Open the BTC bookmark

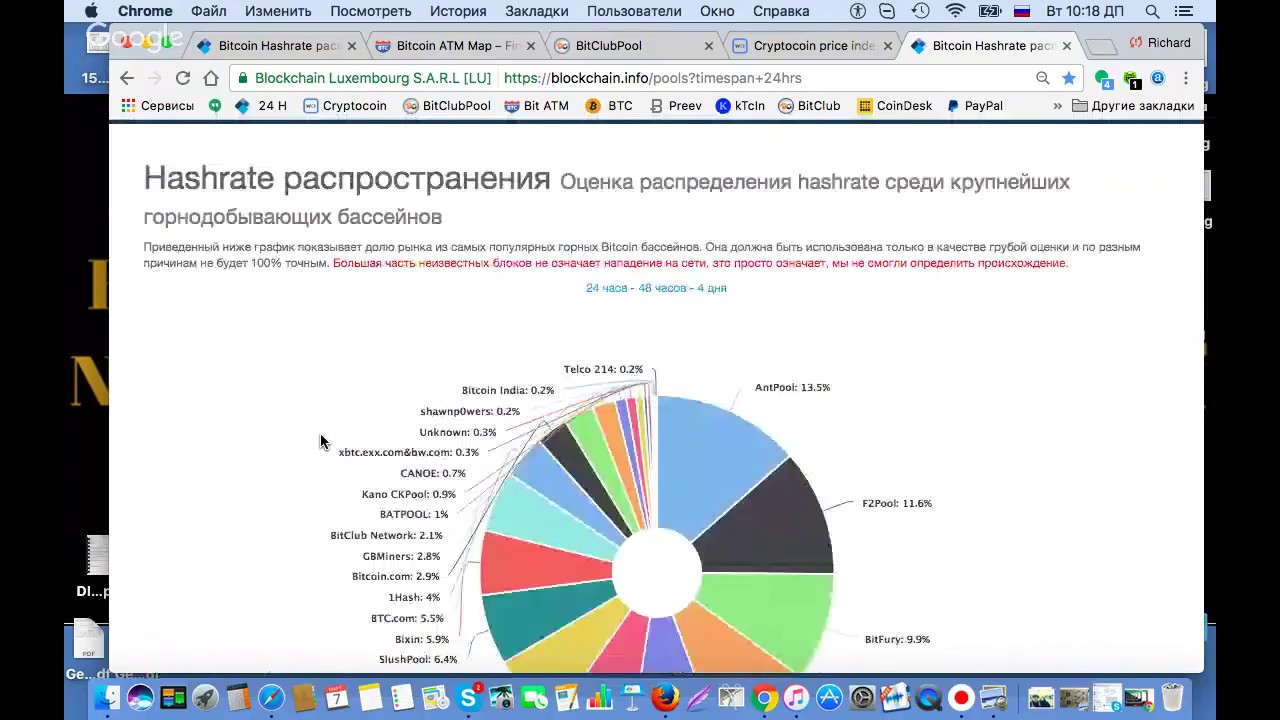(x=609, y=106)
